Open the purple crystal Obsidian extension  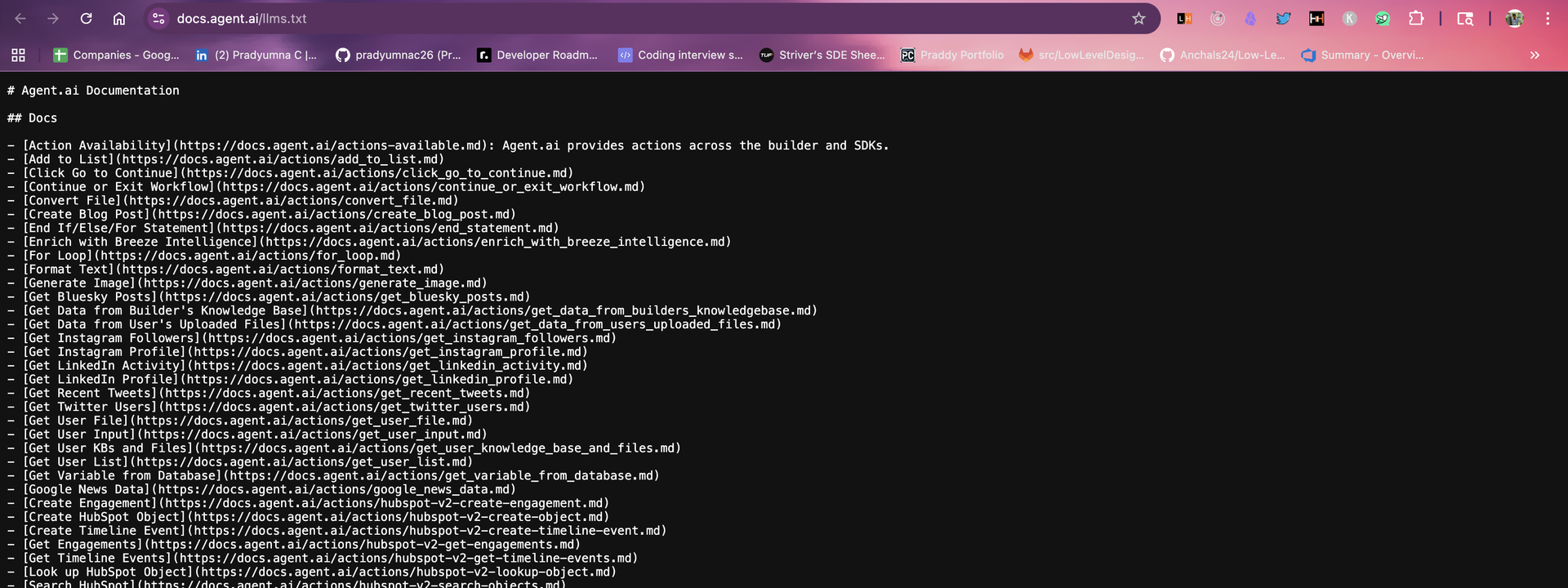(1250, 18)
